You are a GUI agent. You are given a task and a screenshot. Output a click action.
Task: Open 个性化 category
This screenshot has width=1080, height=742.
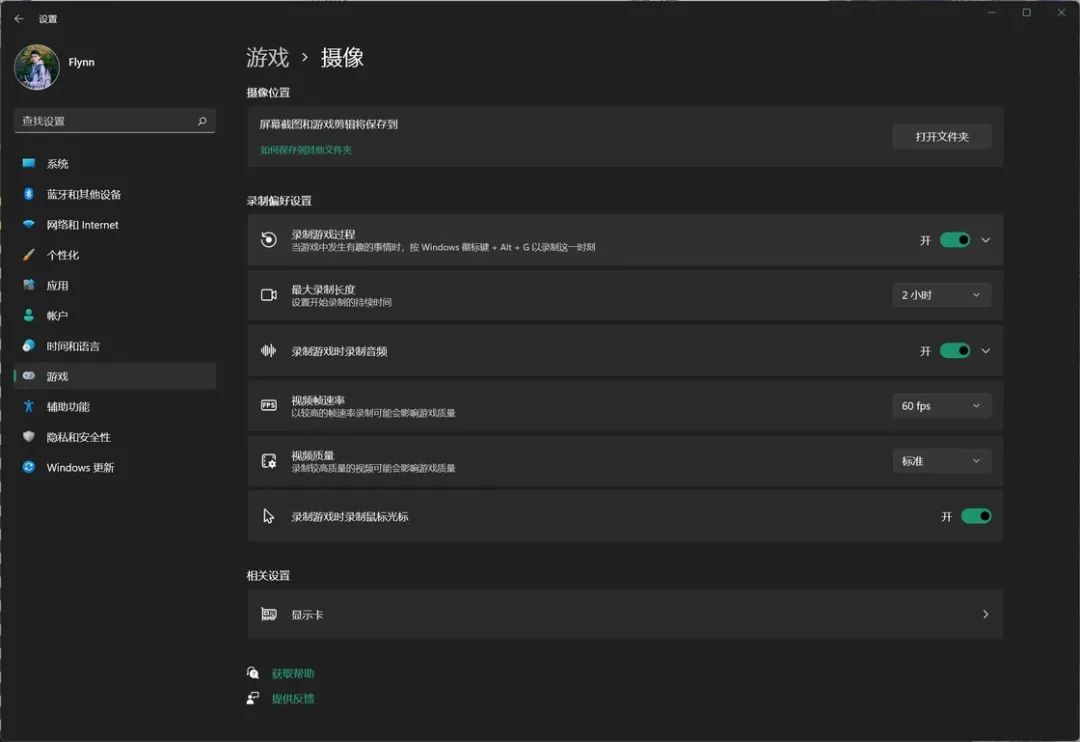click(x=114, y=255)
